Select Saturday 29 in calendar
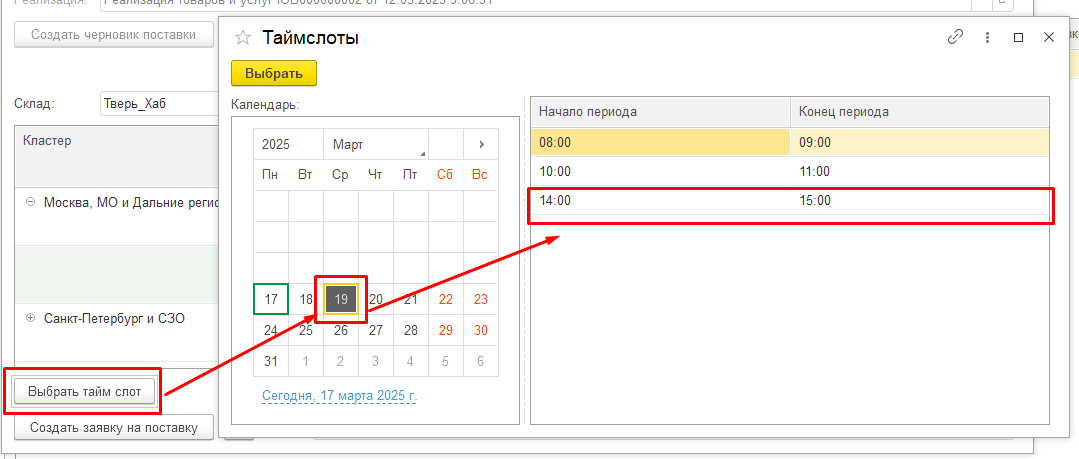Viewport: 1079px width, 459px height. pyautogui.click(x=446, y=330)
